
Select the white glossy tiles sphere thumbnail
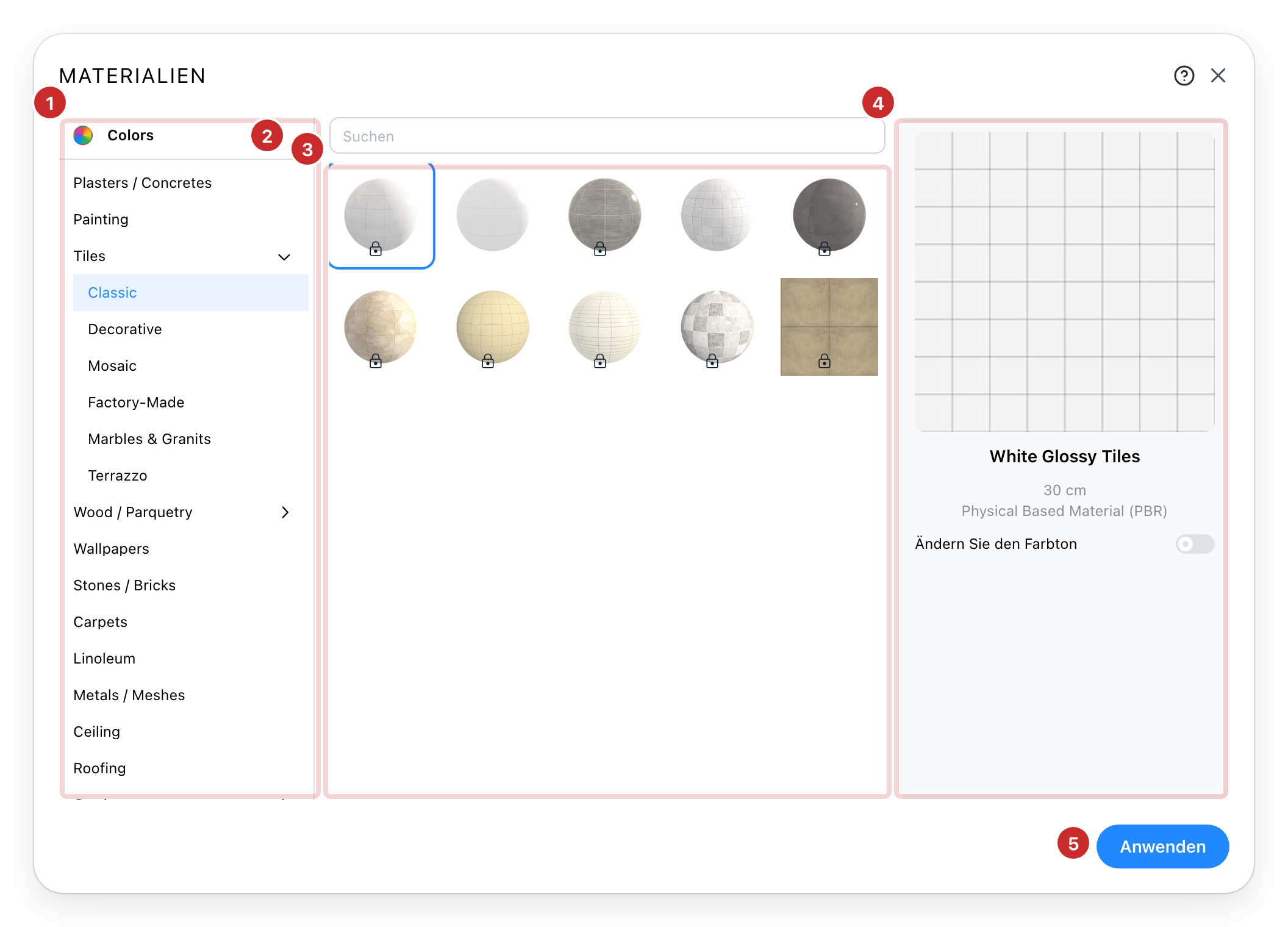click(381, 215)
